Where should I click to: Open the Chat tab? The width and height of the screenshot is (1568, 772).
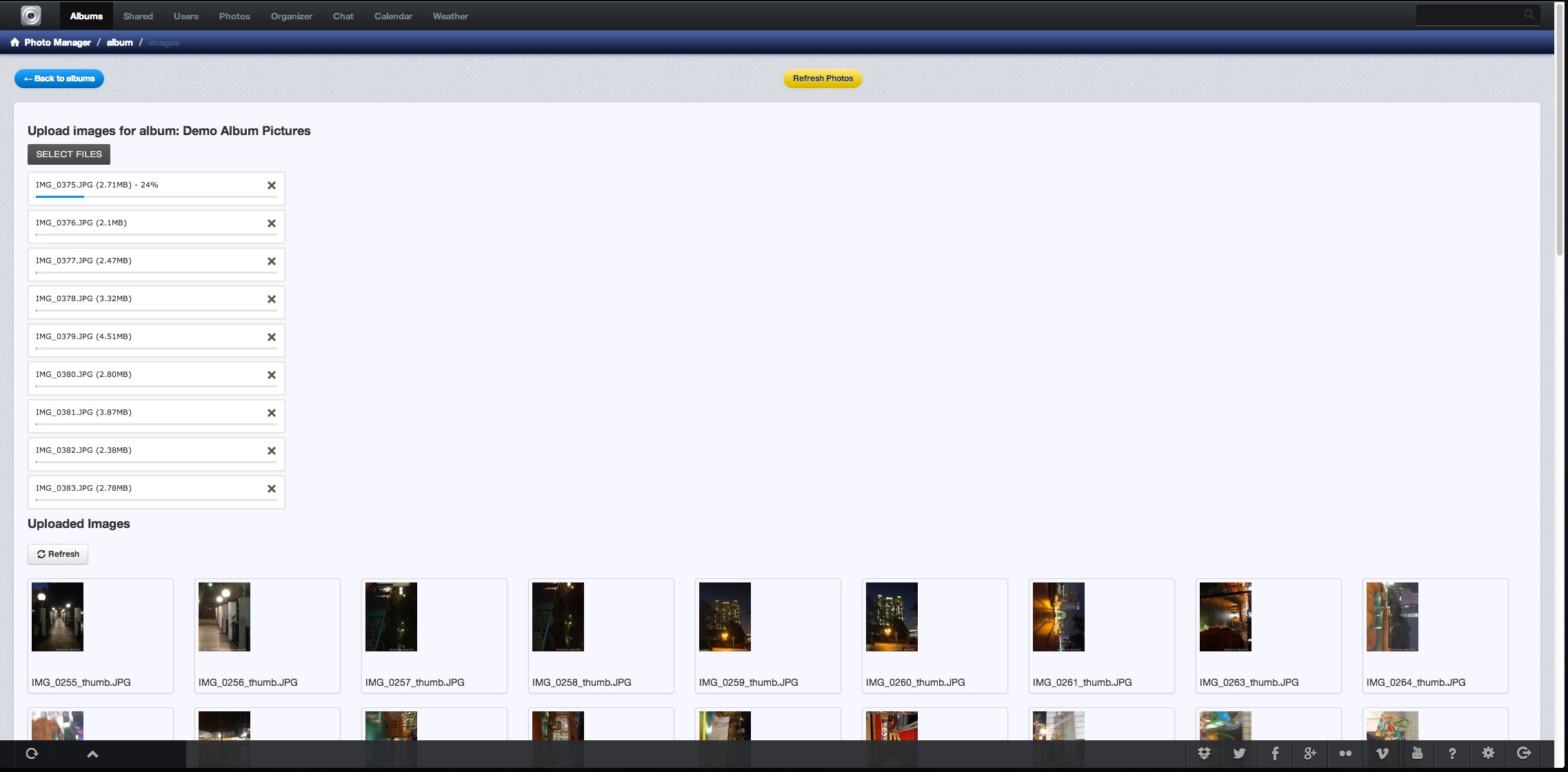343,16
